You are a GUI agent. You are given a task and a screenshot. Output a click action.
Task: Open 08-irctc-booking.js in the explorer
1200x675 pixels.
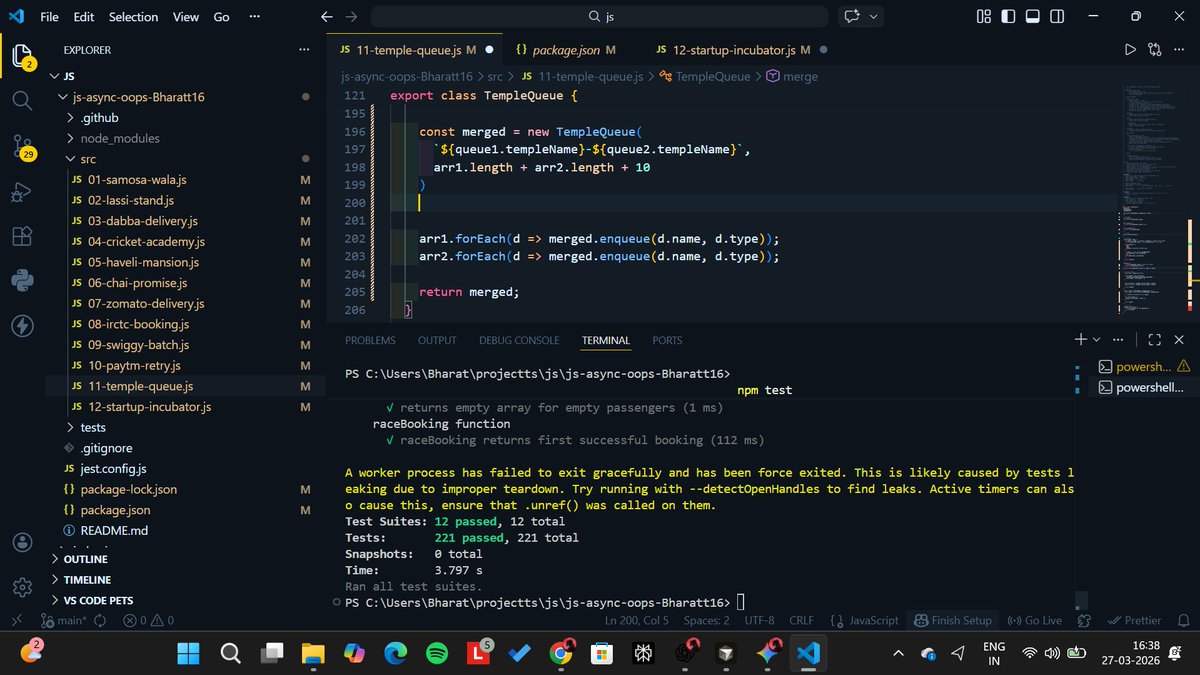tap(138, 324)
